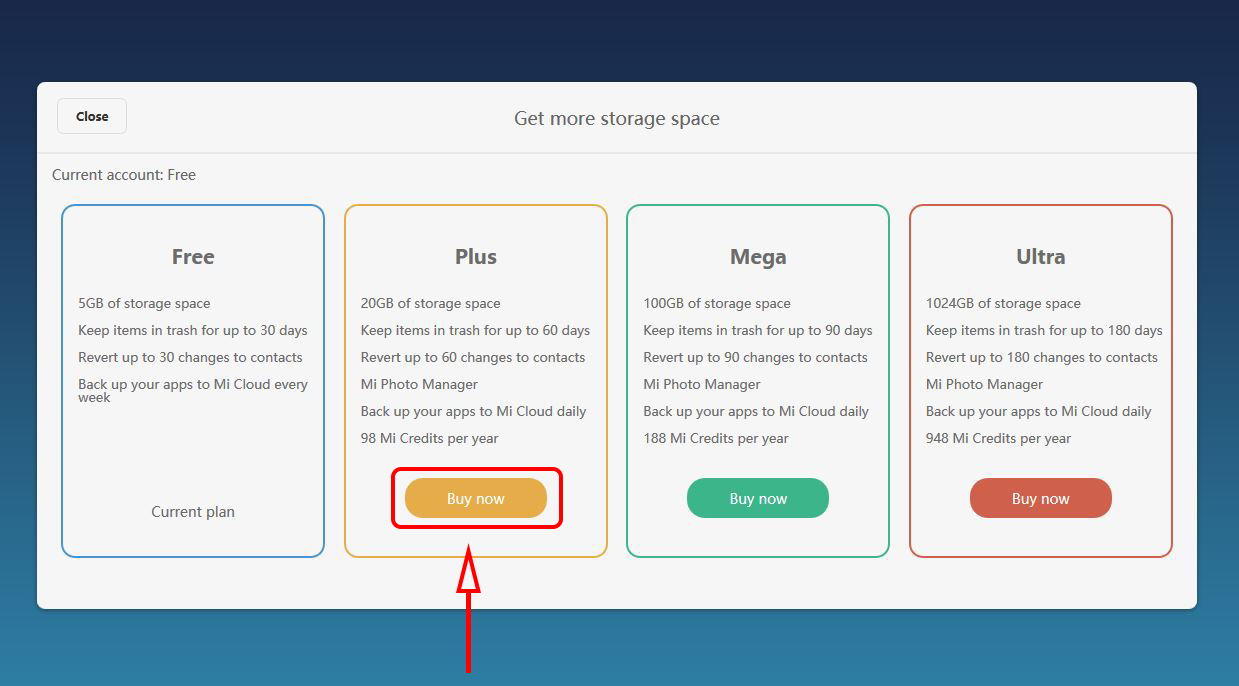Buy the Mega storage plan
Screen dimensions: 1239x686
pyautogui.click(x=758, y=498)
